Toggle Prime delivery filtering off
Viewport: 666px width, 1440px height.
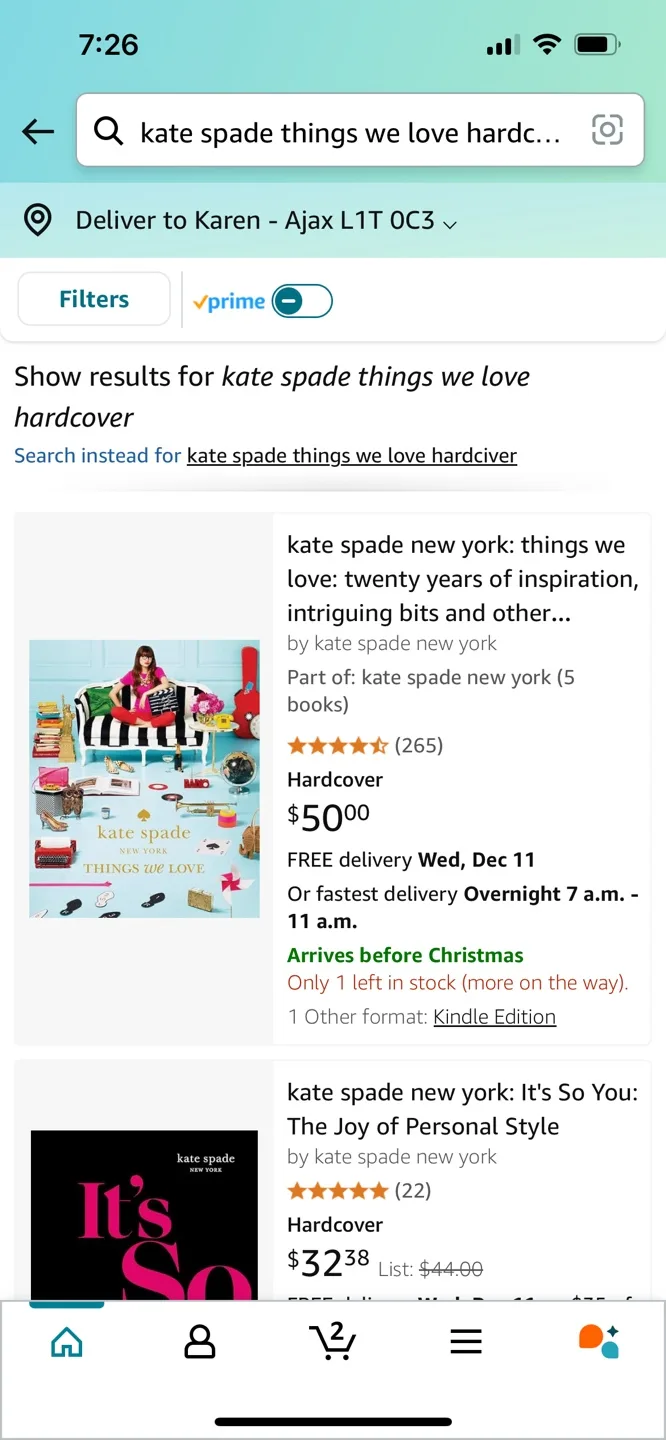303,300
